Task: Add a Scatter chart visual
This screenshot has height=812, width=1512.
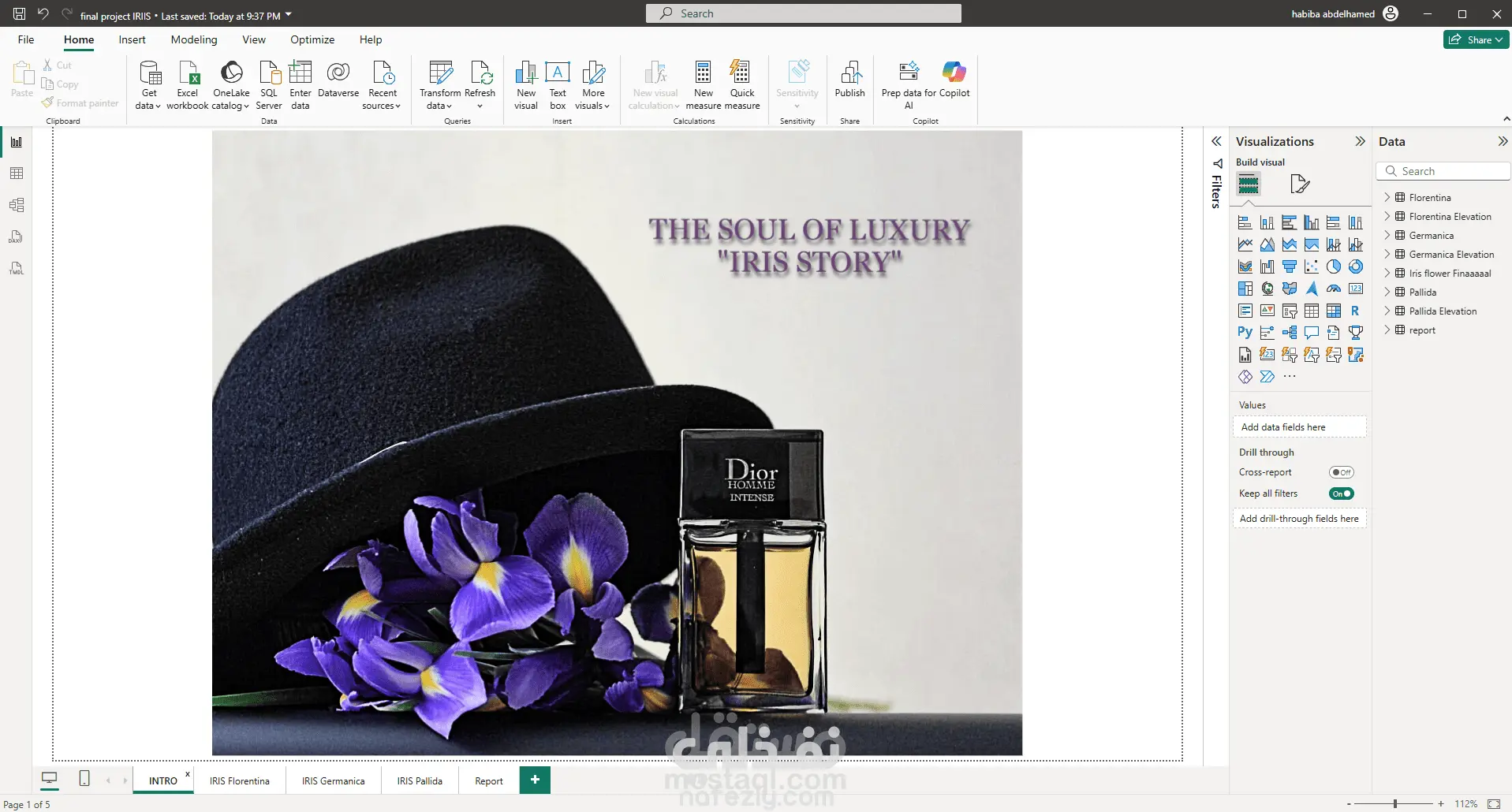Action: pos(1311,266)
